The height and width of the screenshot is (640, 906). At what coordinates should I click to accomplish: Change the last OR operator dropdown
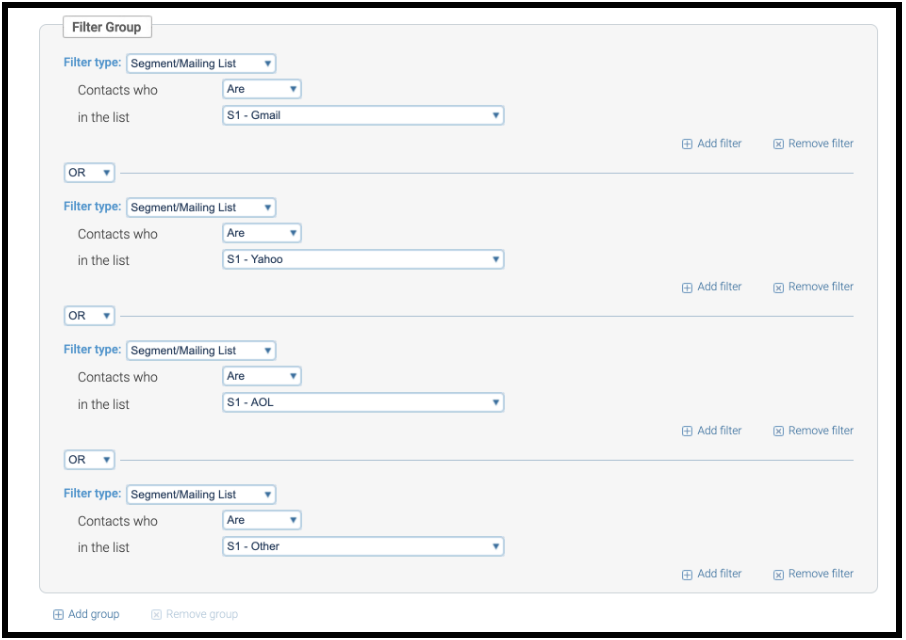(x=89, y=459)
